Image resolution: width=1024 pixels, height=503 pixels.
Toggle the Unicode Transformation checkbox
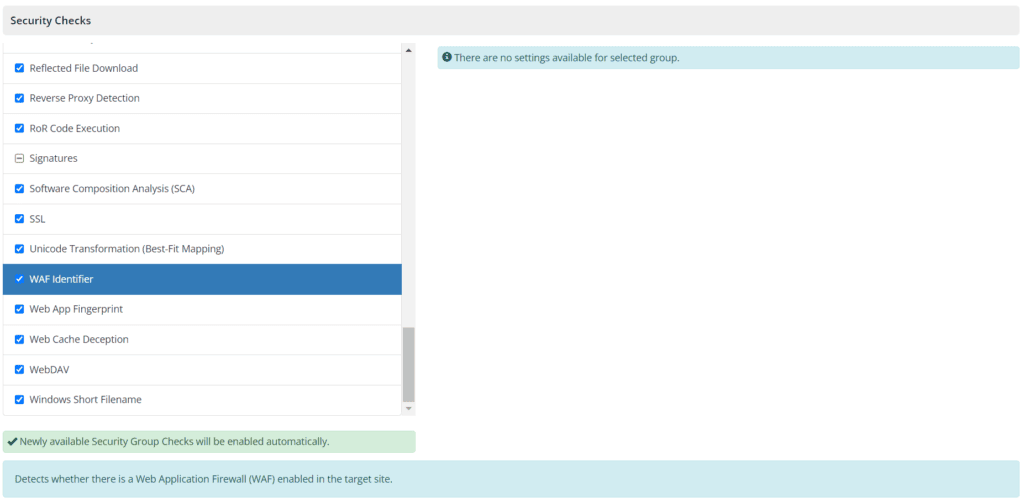tap(19, 249)
